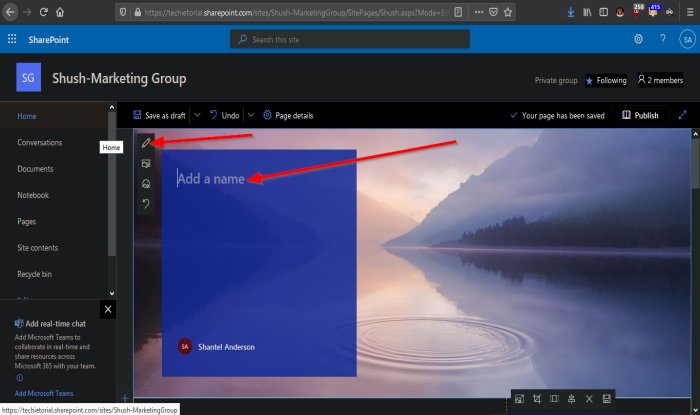The width and height of the screenshot is (700, 415).
Task: Click the crop icon in the bottom image toolbar
Action: (537, 398)
